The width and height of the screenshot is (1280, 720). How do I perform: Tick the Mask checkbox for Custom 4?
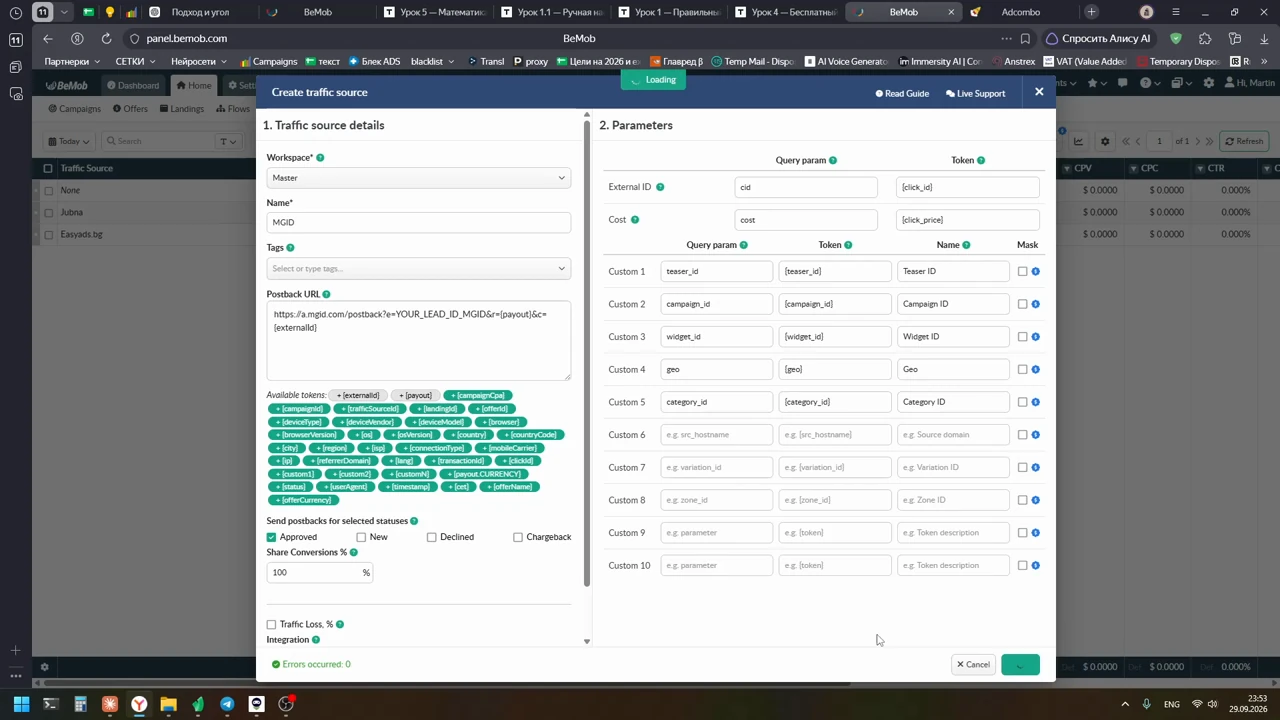(1022, 369)
